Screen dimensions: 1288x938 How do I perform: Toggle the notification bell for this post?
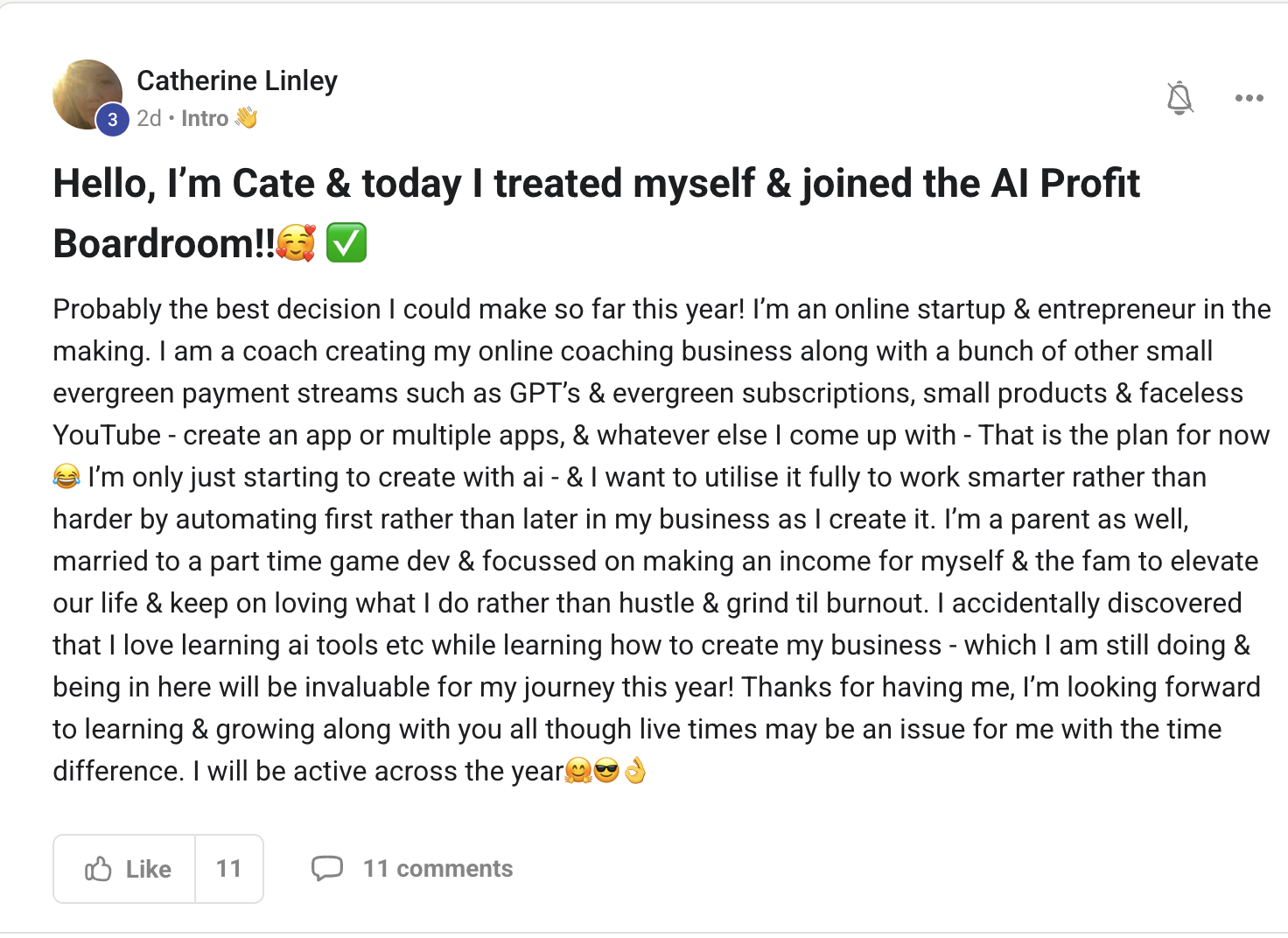[1179, 98]
